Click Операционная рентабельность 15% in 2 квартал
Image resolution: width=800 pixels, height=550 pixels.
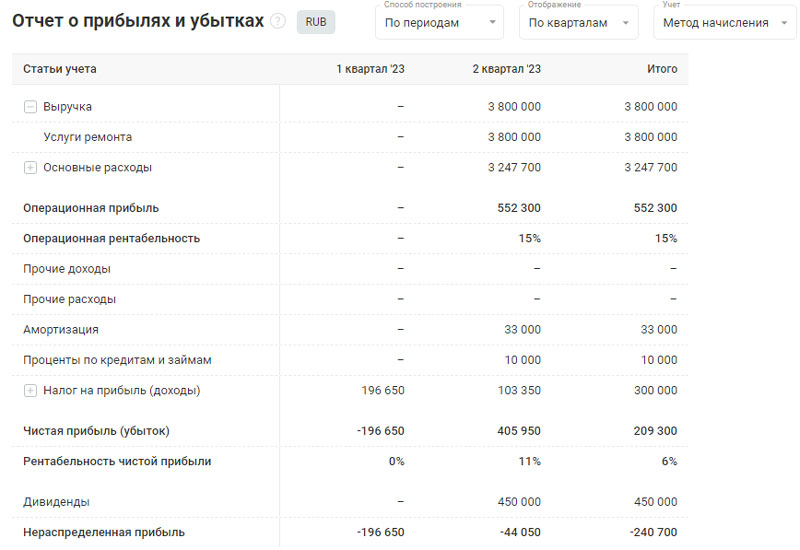pyautogui.click(x=530, y=238)
